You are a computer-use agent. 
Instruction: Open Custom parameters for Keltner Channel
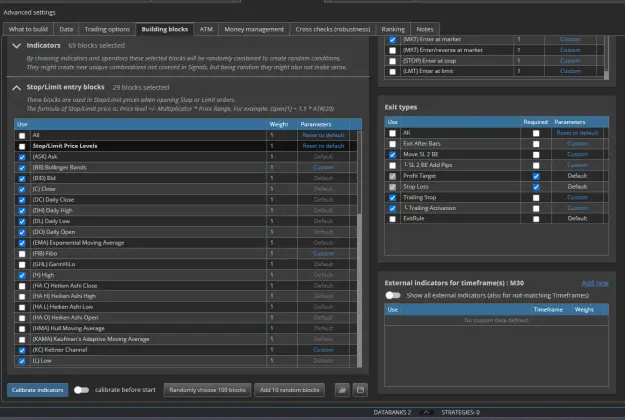point(323,350)
